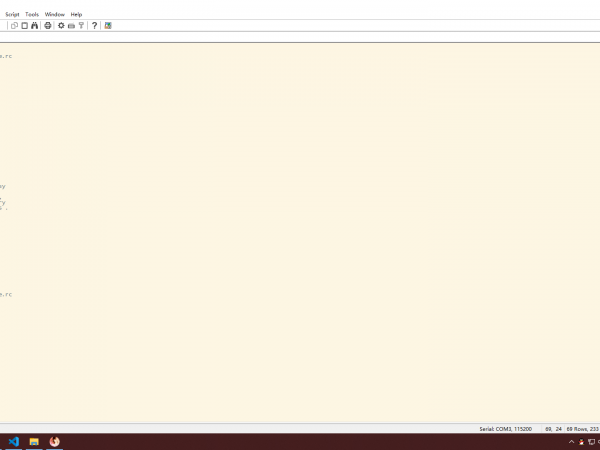The image size is (600, 450).
Task: Click the colorful rightmost toolbar icon
Action: click(x=108, y=25)
